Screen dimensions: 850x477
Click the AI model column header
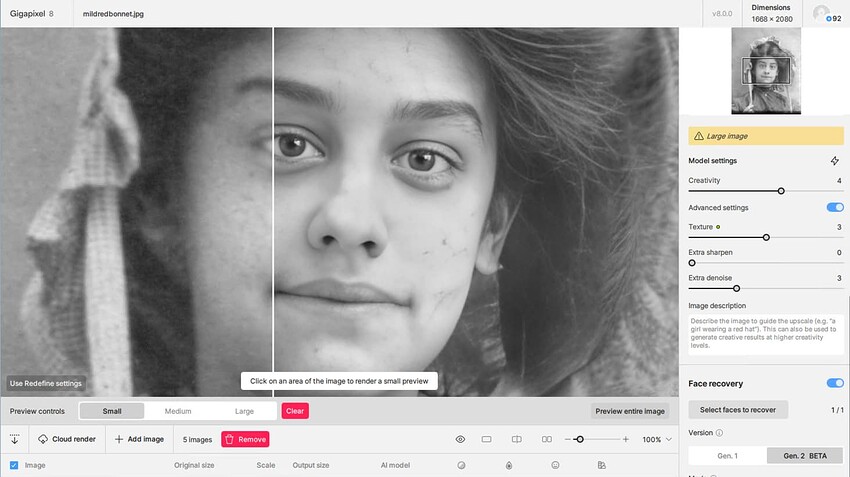point(395,465)
